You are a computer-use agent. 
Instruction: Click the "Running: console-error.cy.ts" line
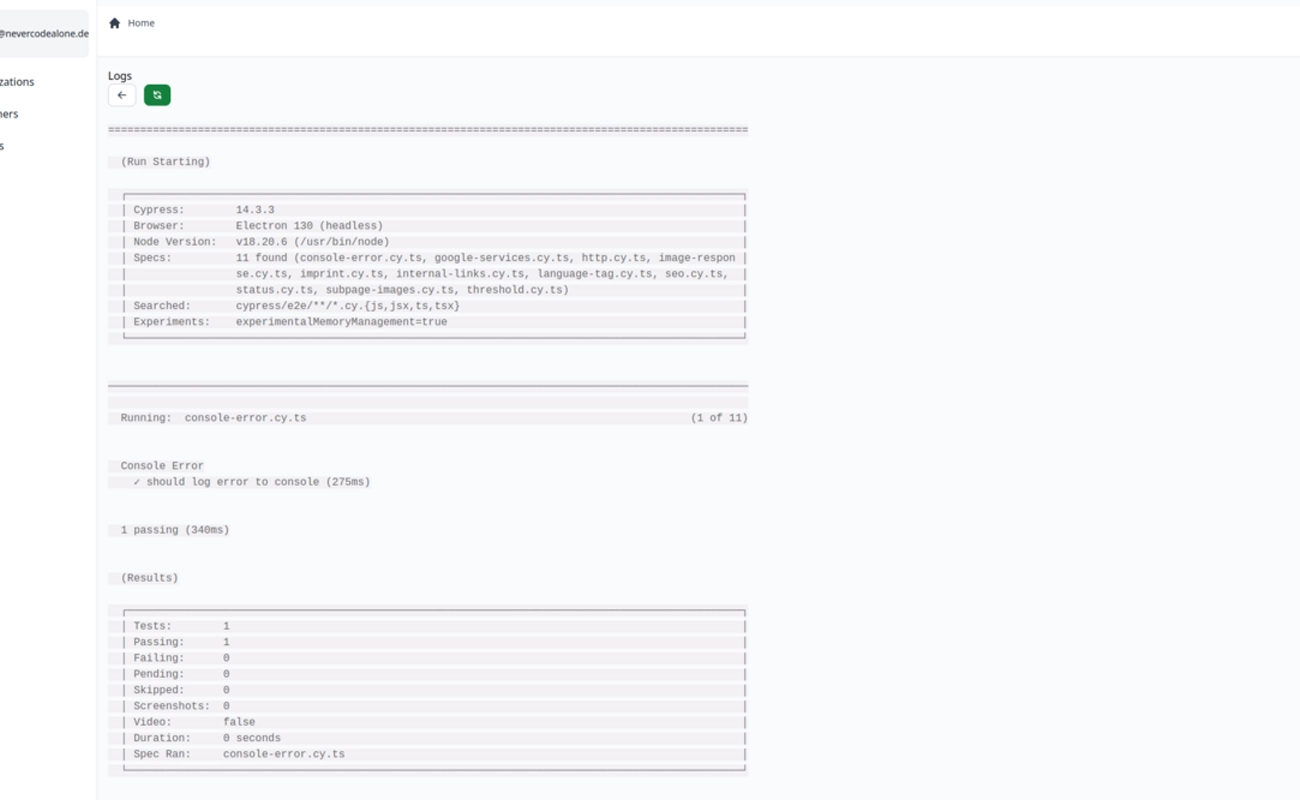214,418
